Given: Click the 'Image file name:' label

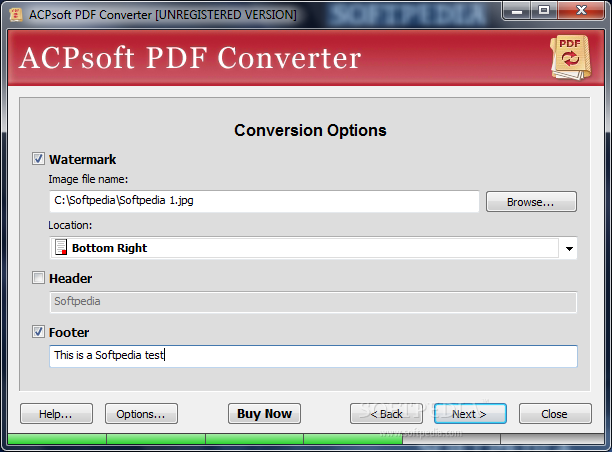Looking at the screenshot, I should pos(88,179).
